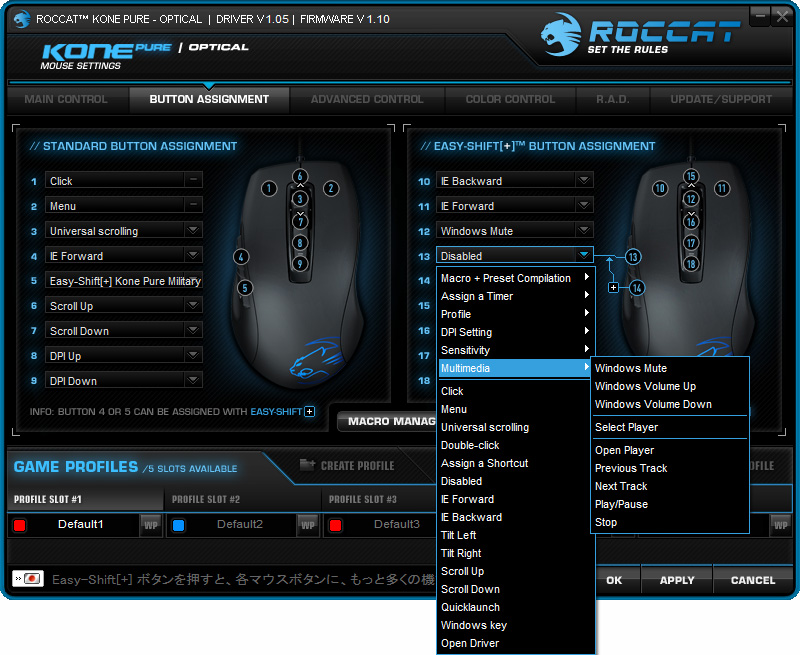Select Quicklaunch in dropdown list
Viewport: 800px width, 655px height.
(516, 607)
